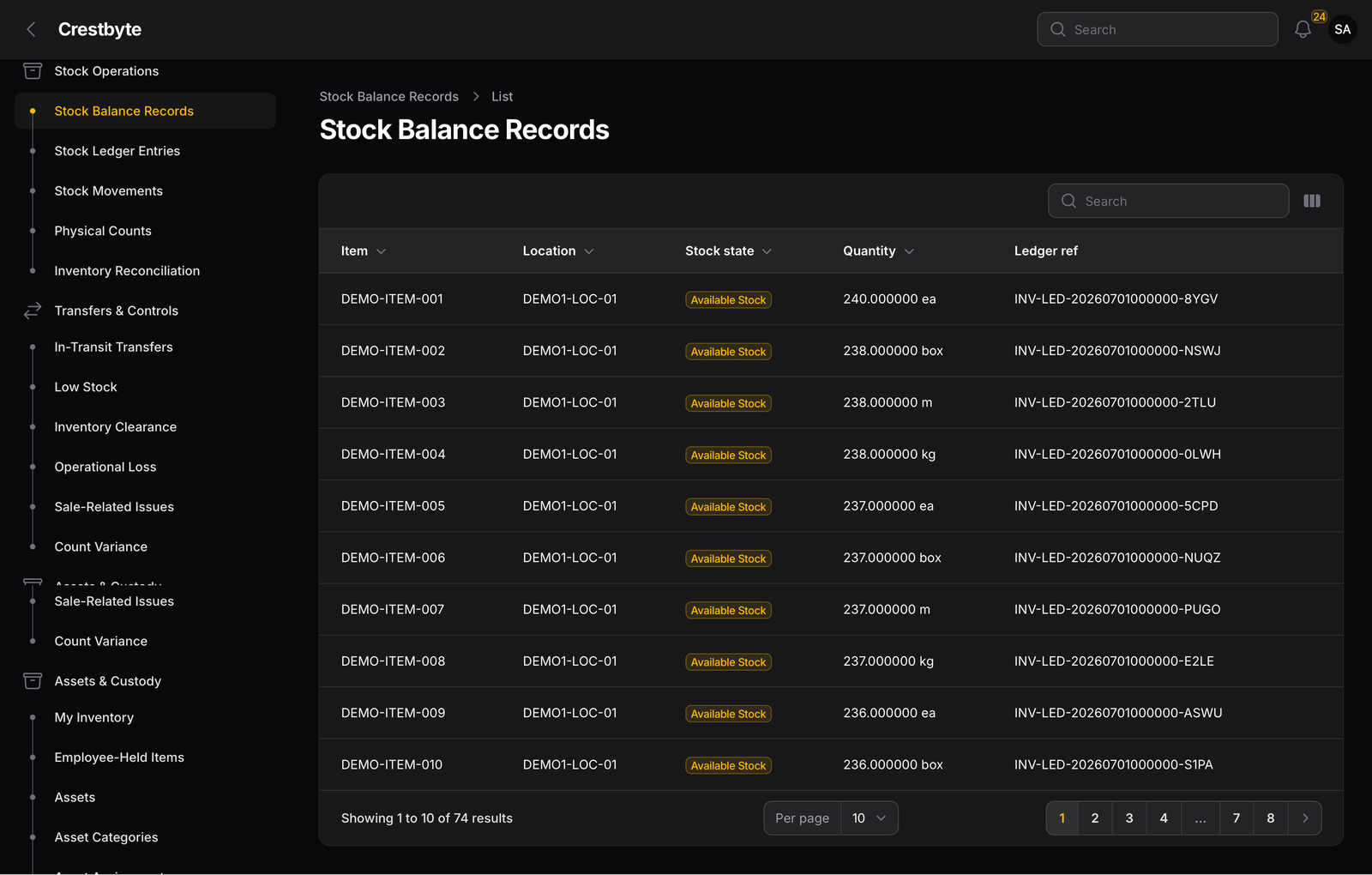Viewport: 1372px width, 875px height.
Task: Collapse the Stock Operations group
Action: point(106,71)
